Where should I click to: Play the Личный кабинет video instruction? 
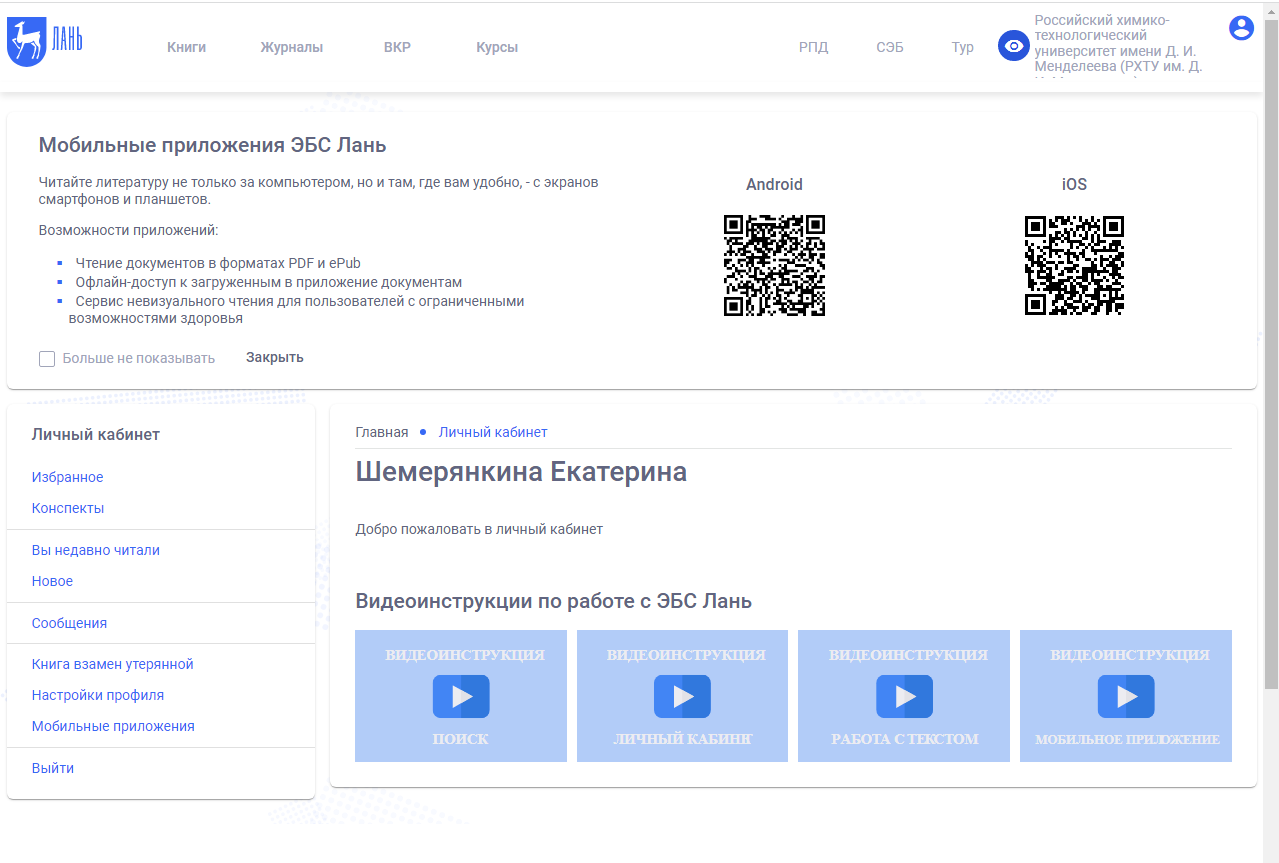pyautogui.click(x=682, y=696)
